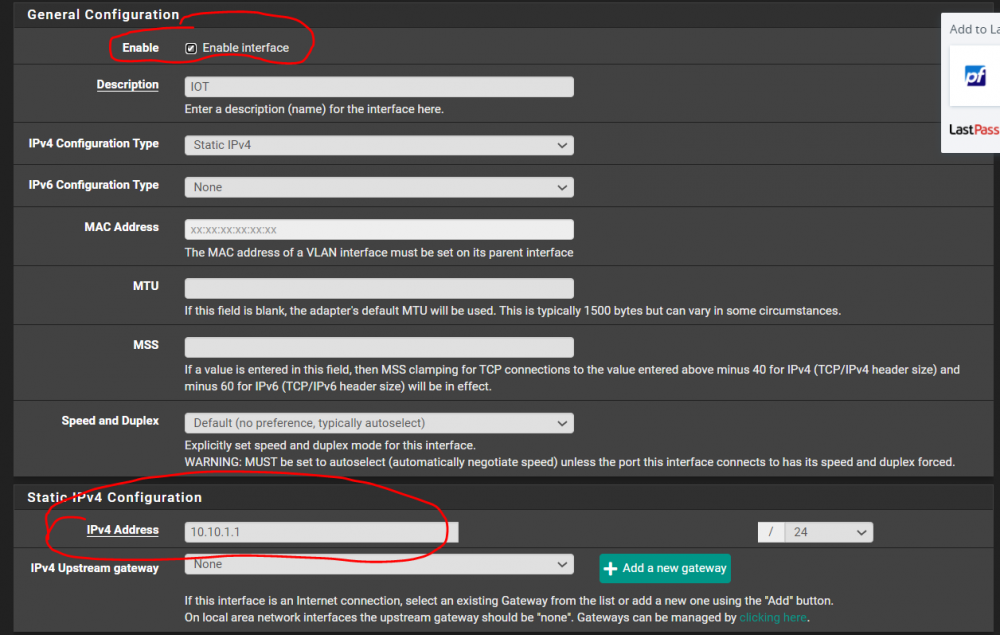Click the plus icon on Add gateway button
This screenshot has width=1000, height=635.
point(610,569)
